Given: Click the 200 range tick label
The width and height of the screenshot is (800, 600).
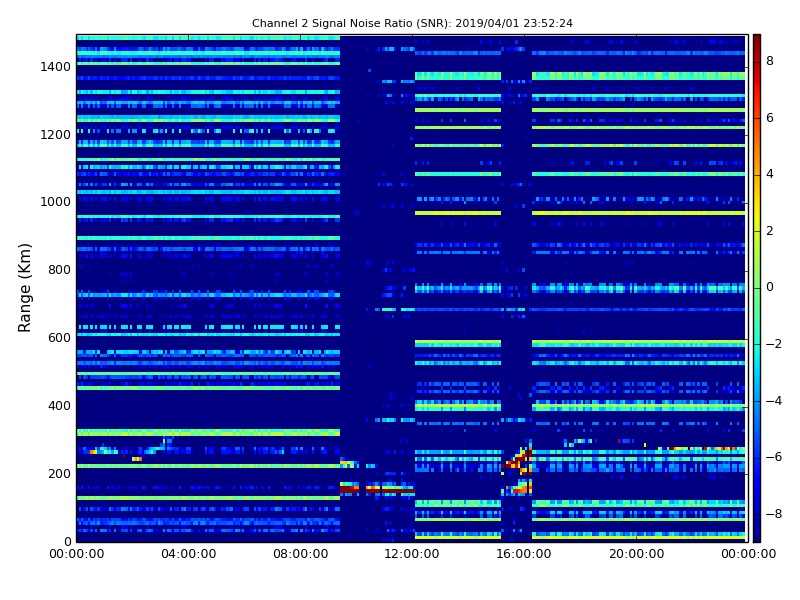Looking at the screenshot, I should click(59, 474).
